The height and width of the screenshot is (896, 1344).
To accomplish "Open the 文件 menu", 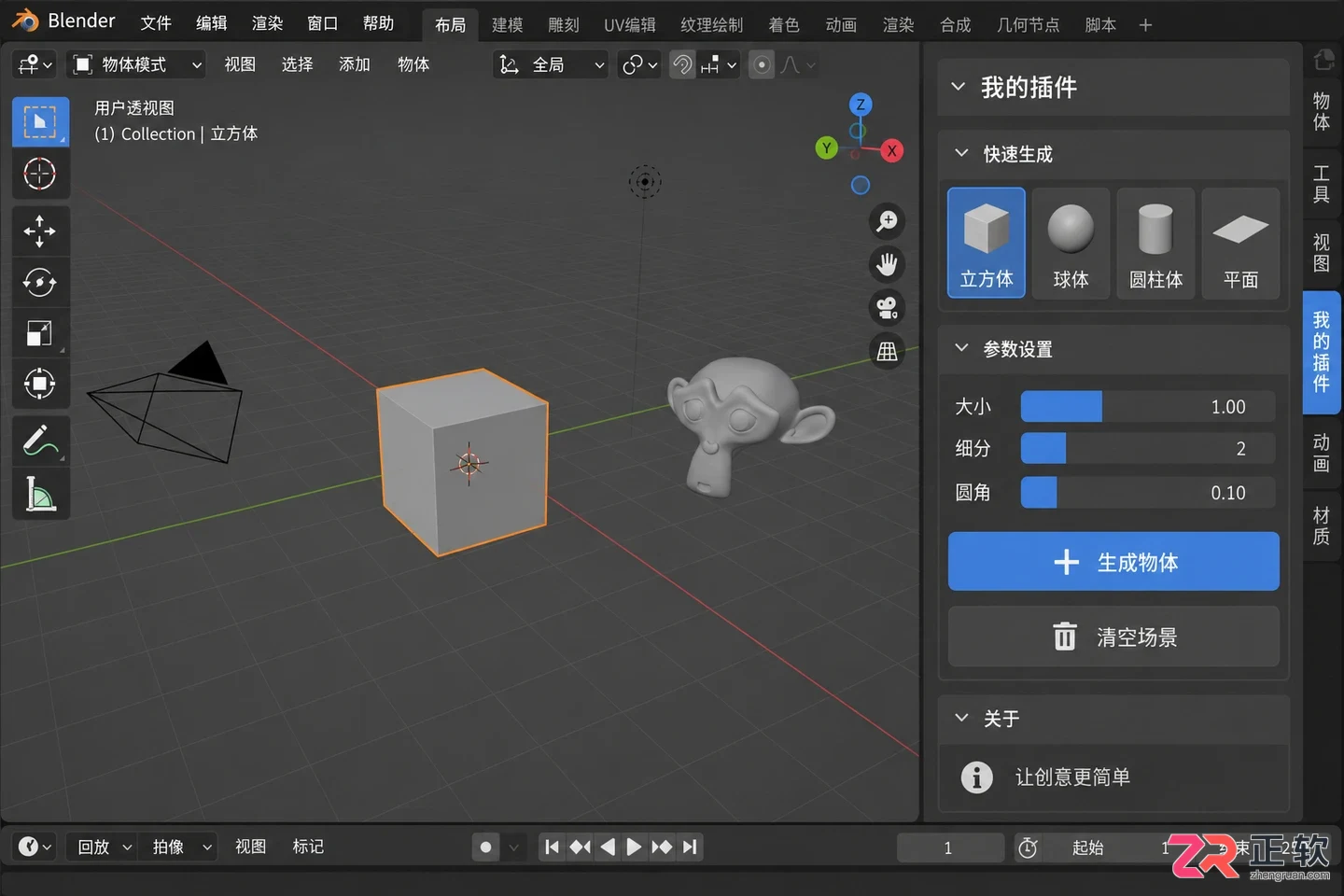I will point(156,23).
